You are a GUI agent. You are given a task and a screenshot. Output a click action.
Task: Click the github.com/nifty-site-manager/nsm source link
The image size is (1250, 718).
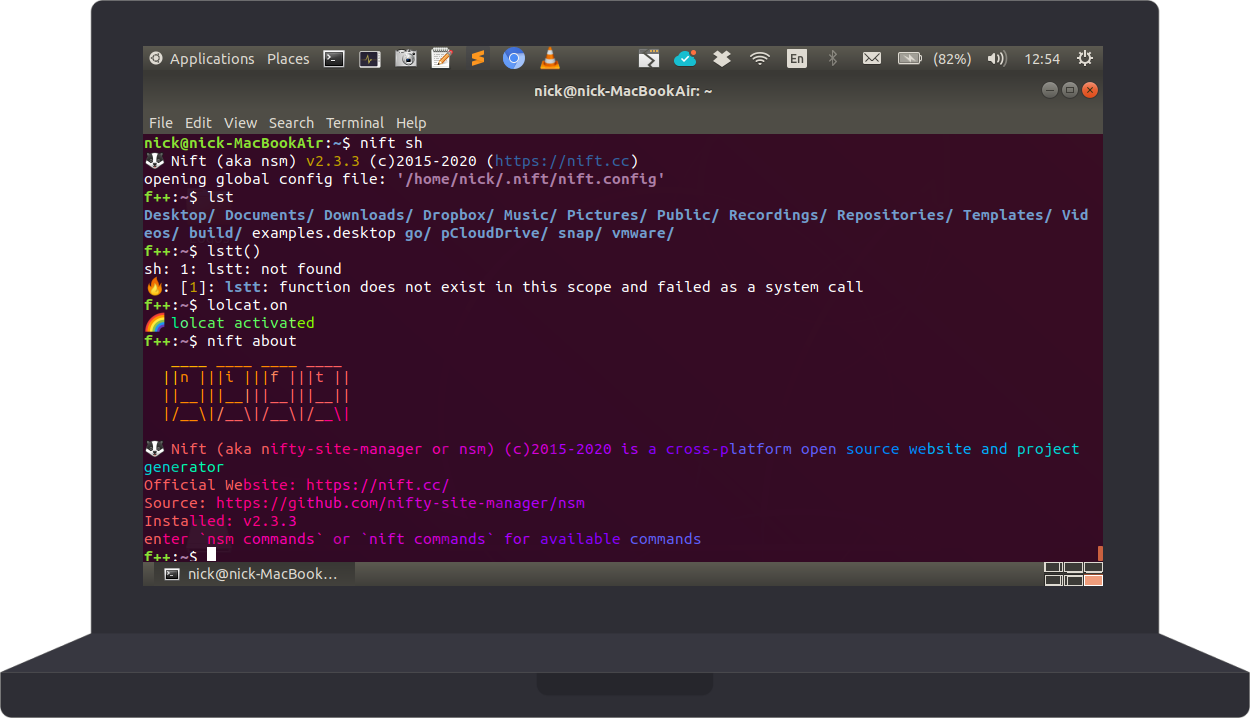point(400,503)
